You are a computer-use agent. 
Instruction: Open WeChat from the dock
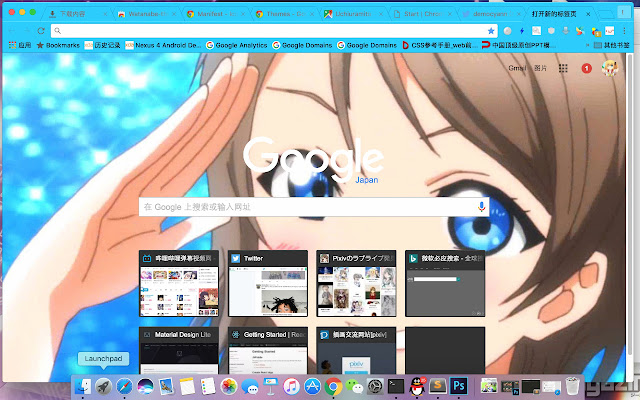pos(354,386)
